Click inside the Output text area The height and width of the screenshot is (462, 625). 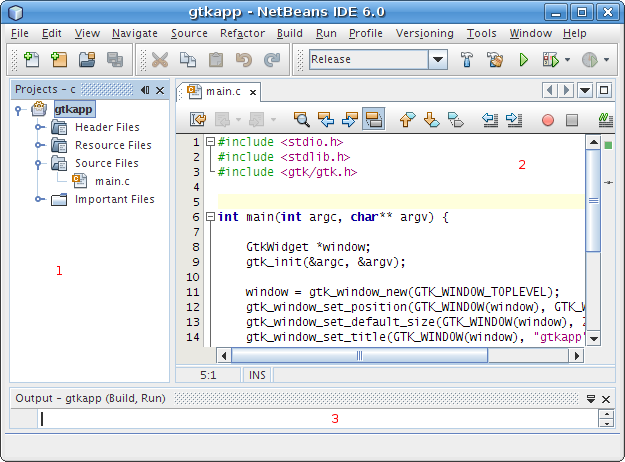(318, 419)
